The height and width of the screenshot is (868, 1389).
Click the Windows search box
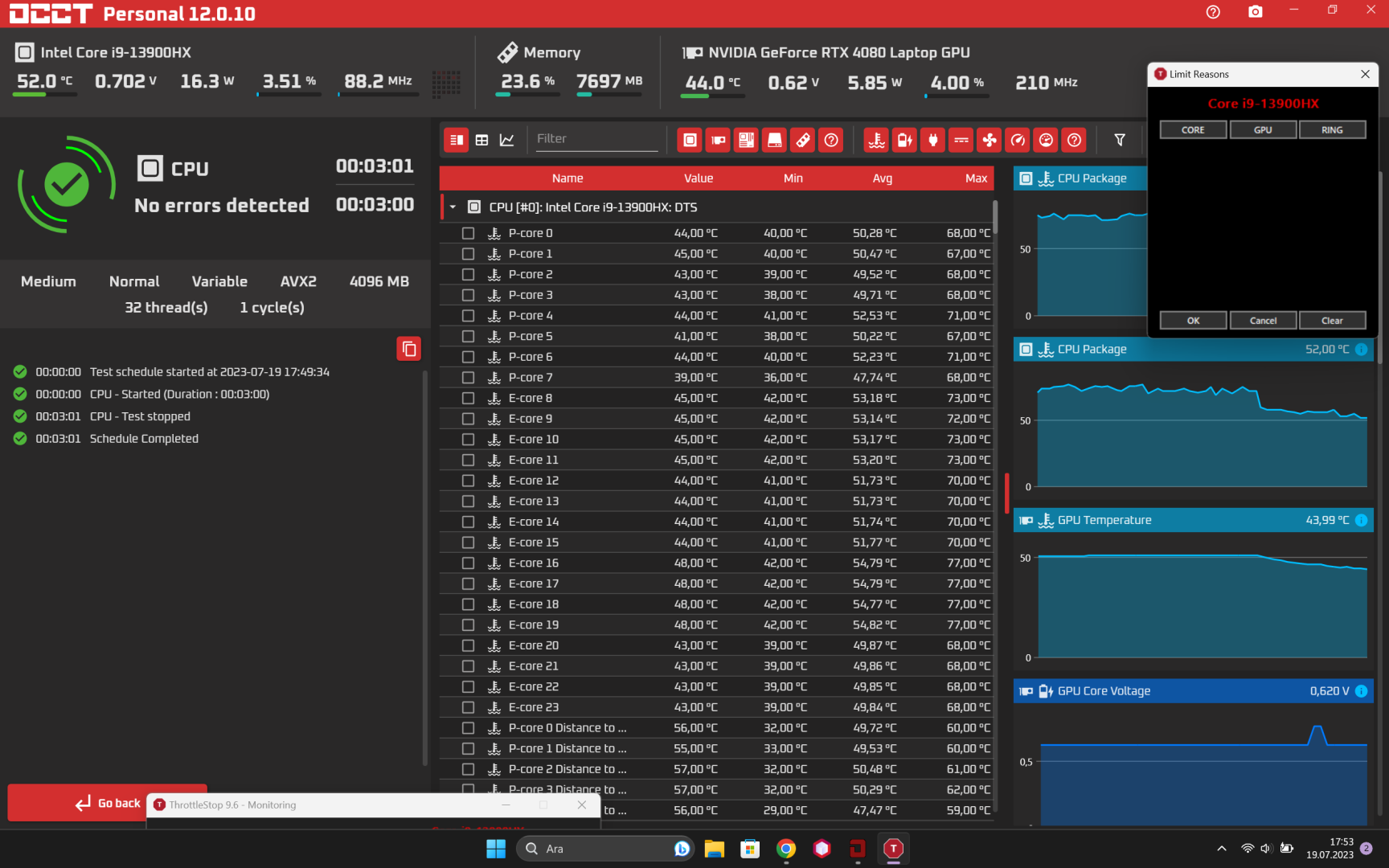click(604, 849)
